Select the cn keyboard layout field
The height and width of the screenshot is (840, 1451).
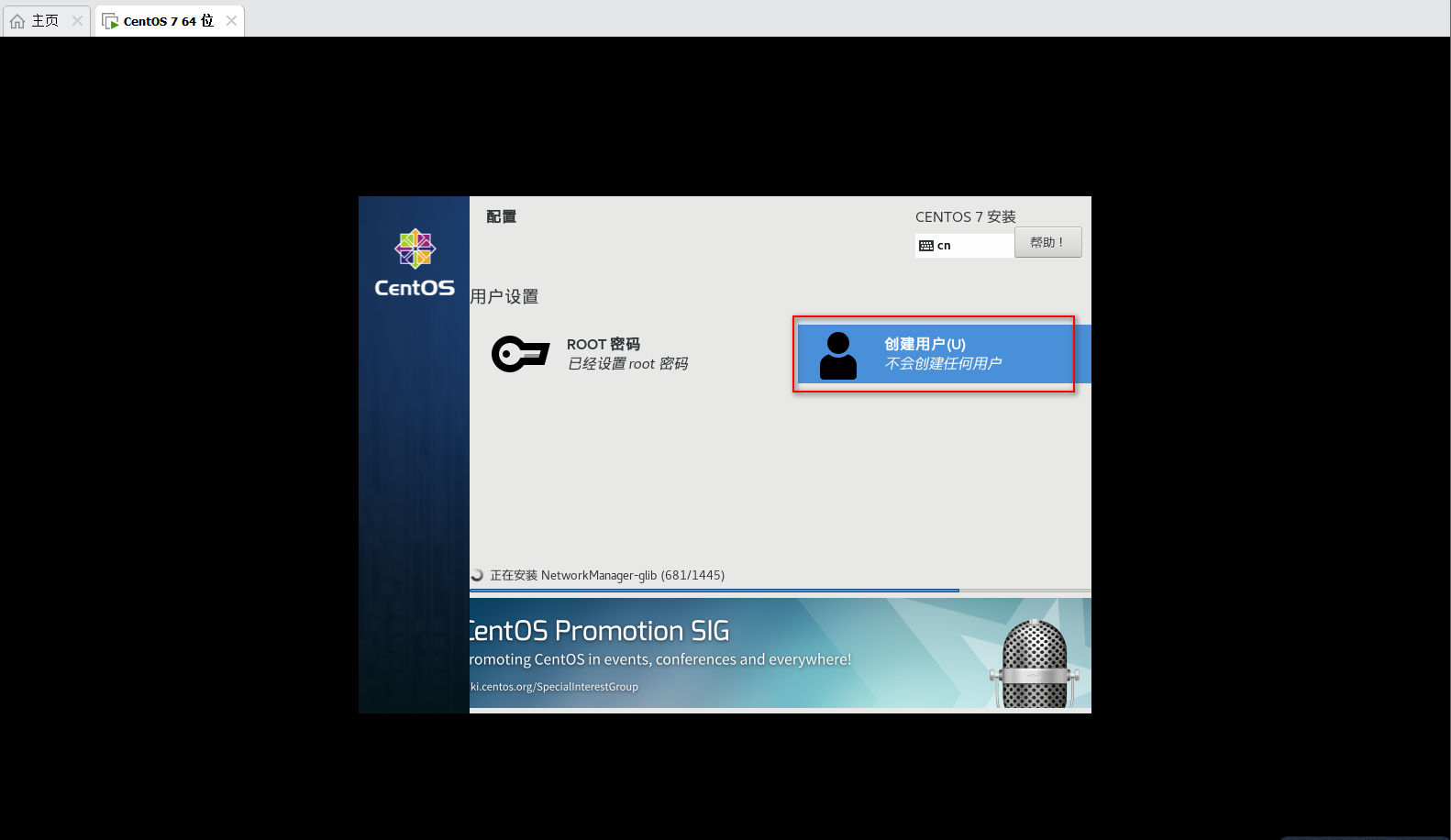coord(964,246)
